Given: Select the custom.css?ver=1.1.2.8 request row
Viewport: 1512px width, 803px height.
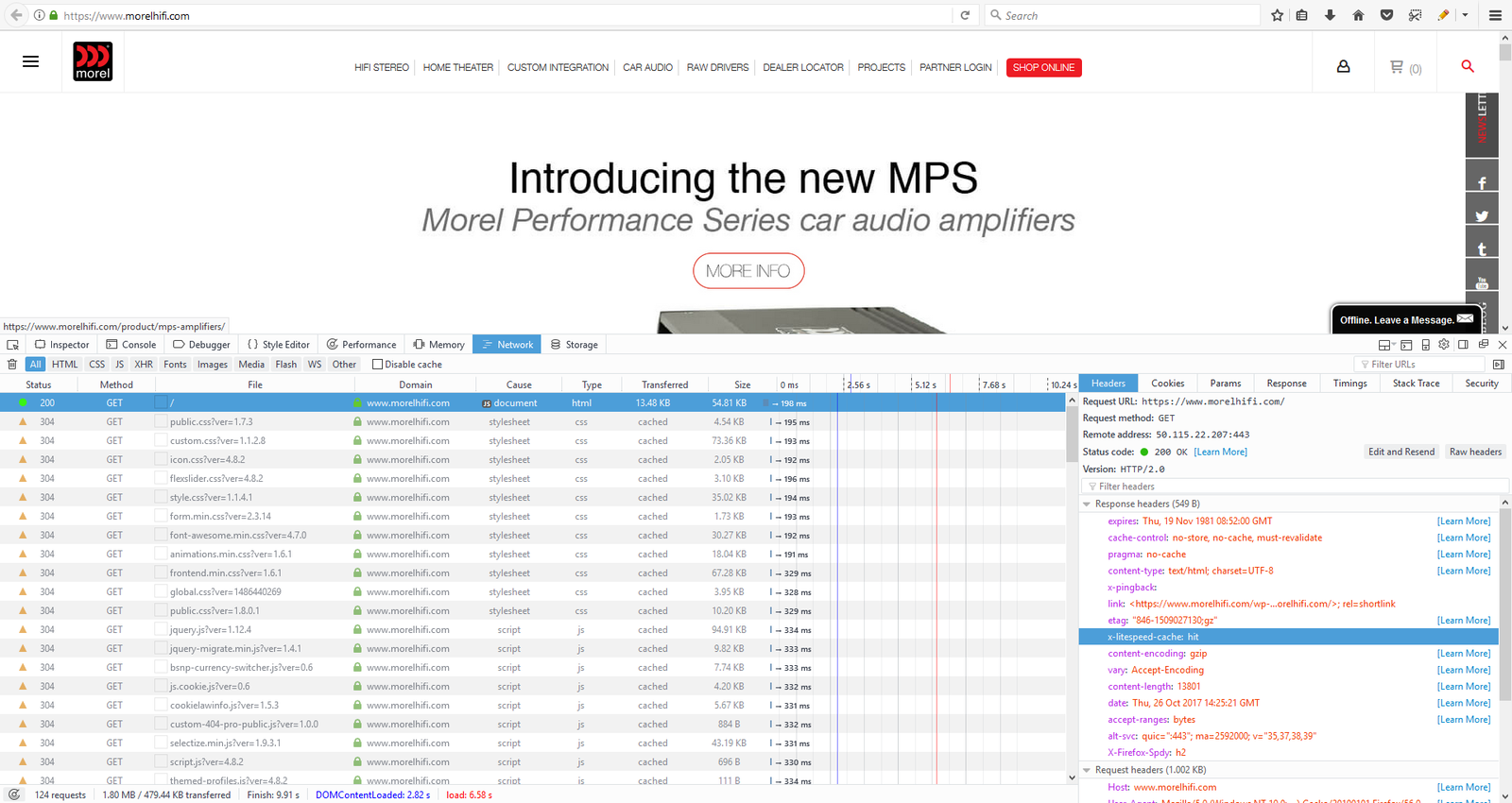Looking at the screenshot, I should [533, 441].
